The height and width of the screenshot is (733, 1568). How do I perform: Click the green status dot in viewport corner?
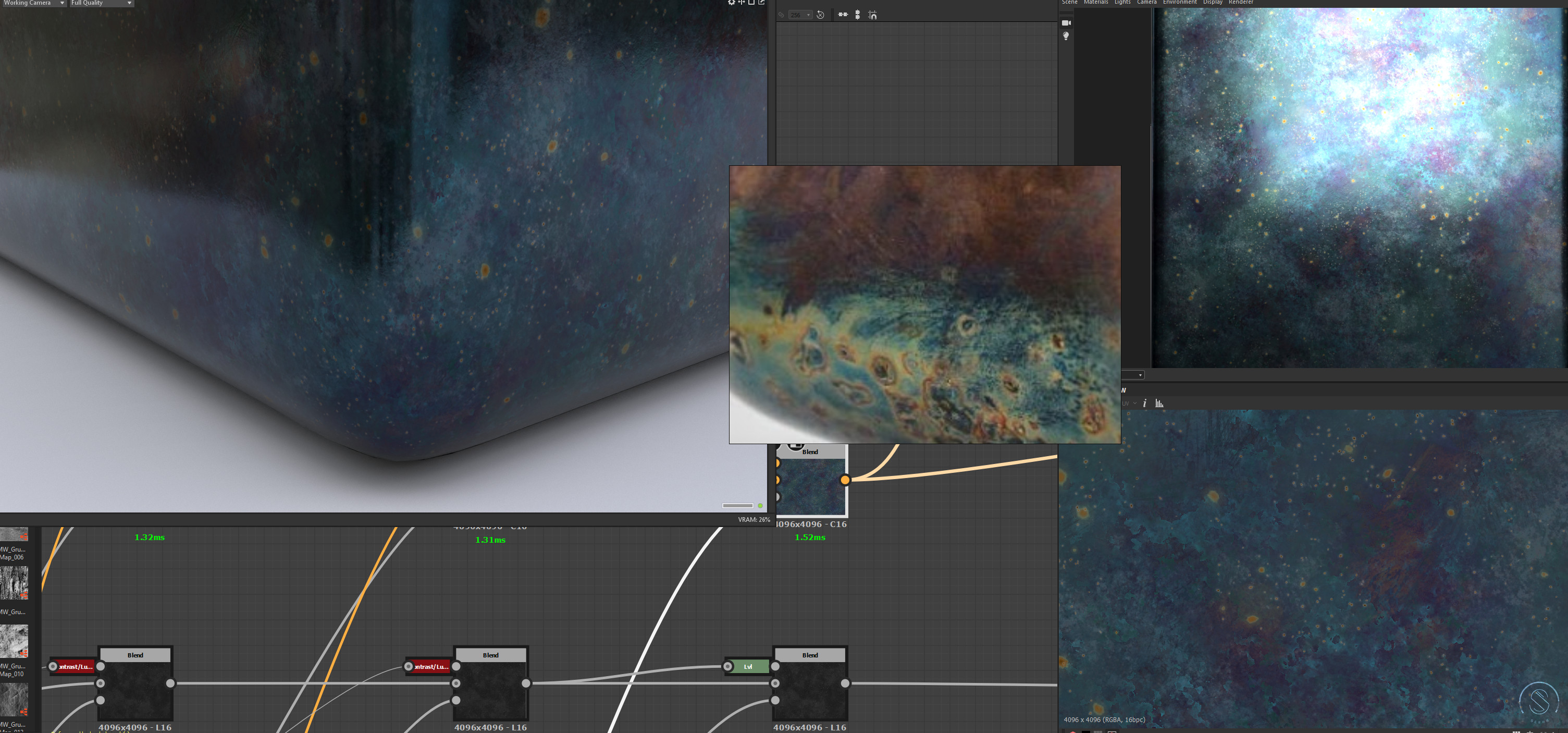[x=760, y=506]
